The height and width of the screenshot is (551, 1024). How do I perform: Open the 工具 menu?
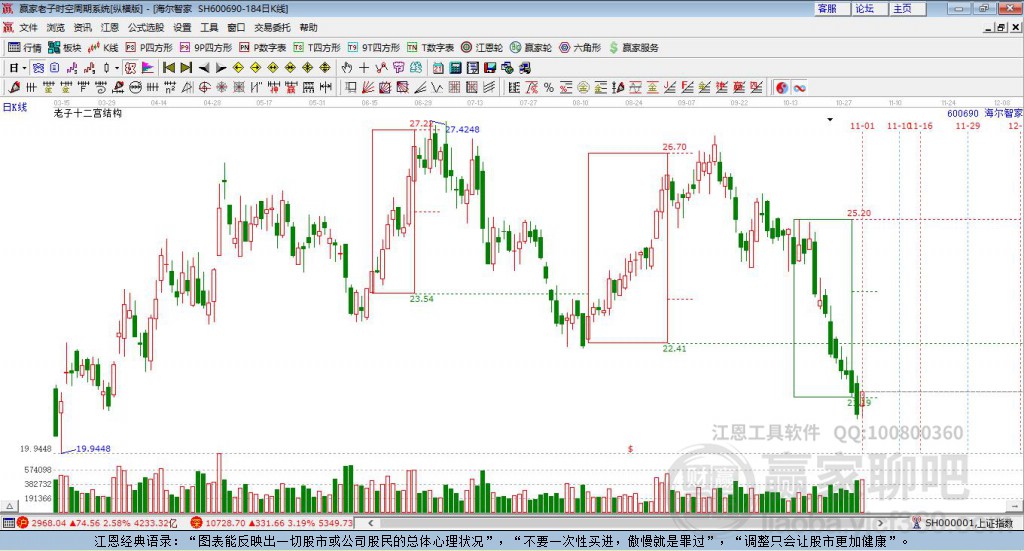pyautogui.click(x=209, y=27)
